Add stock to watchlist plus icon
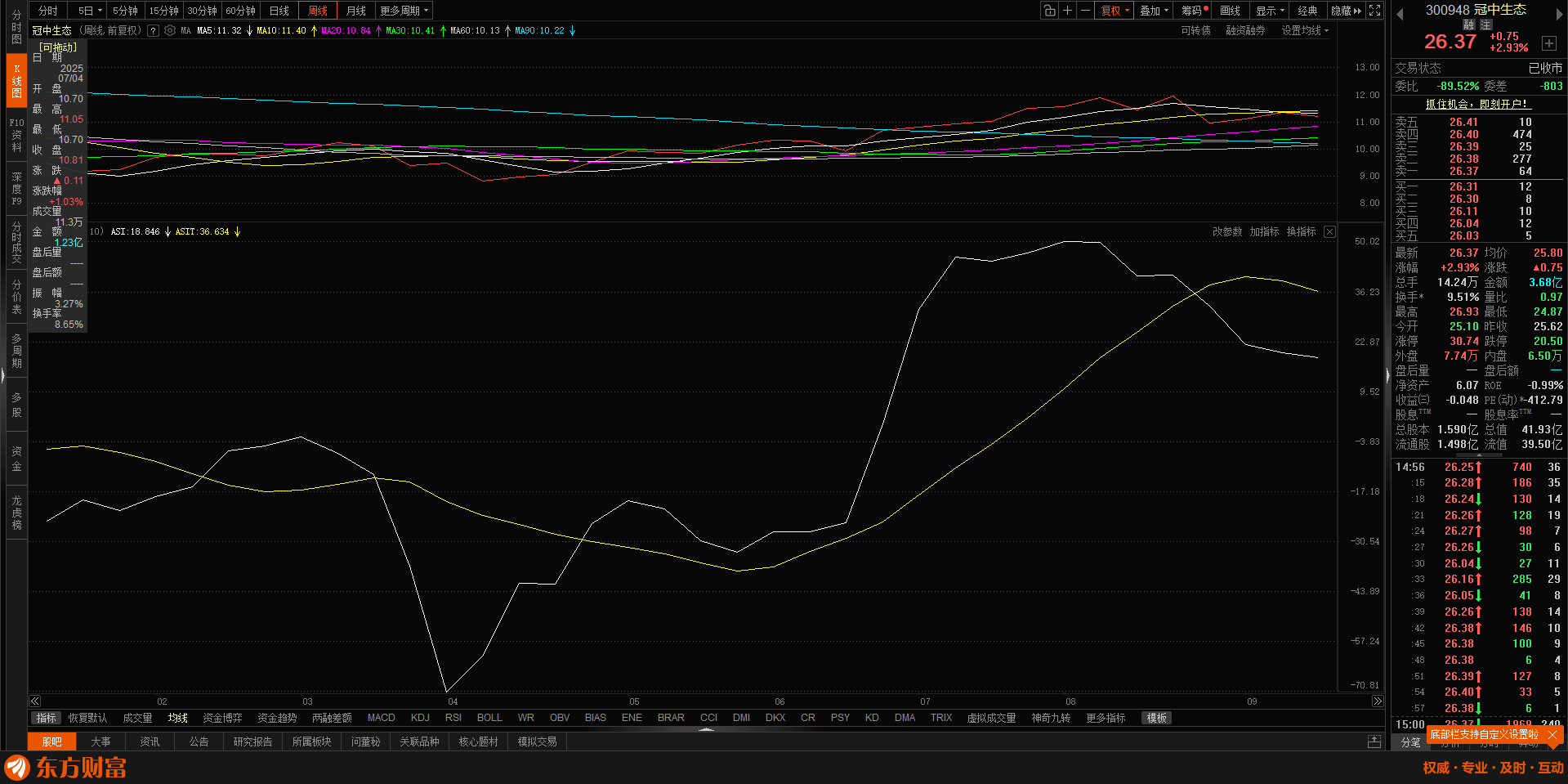This screenshot has width=1568, height=784. pos(1548,43)
